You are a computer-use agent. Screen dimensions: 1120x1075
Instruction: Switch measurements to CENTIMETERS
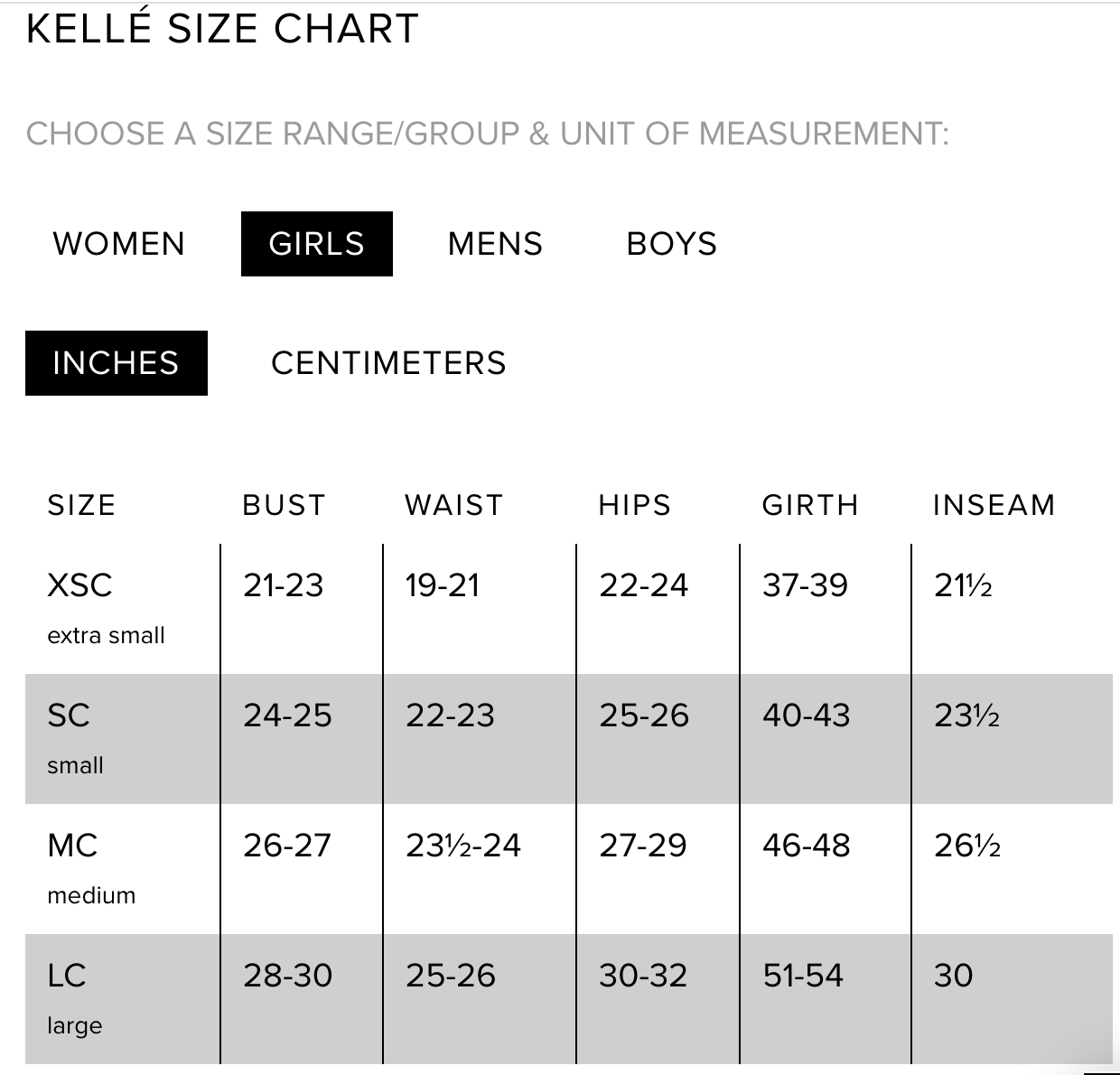[388, 363]
